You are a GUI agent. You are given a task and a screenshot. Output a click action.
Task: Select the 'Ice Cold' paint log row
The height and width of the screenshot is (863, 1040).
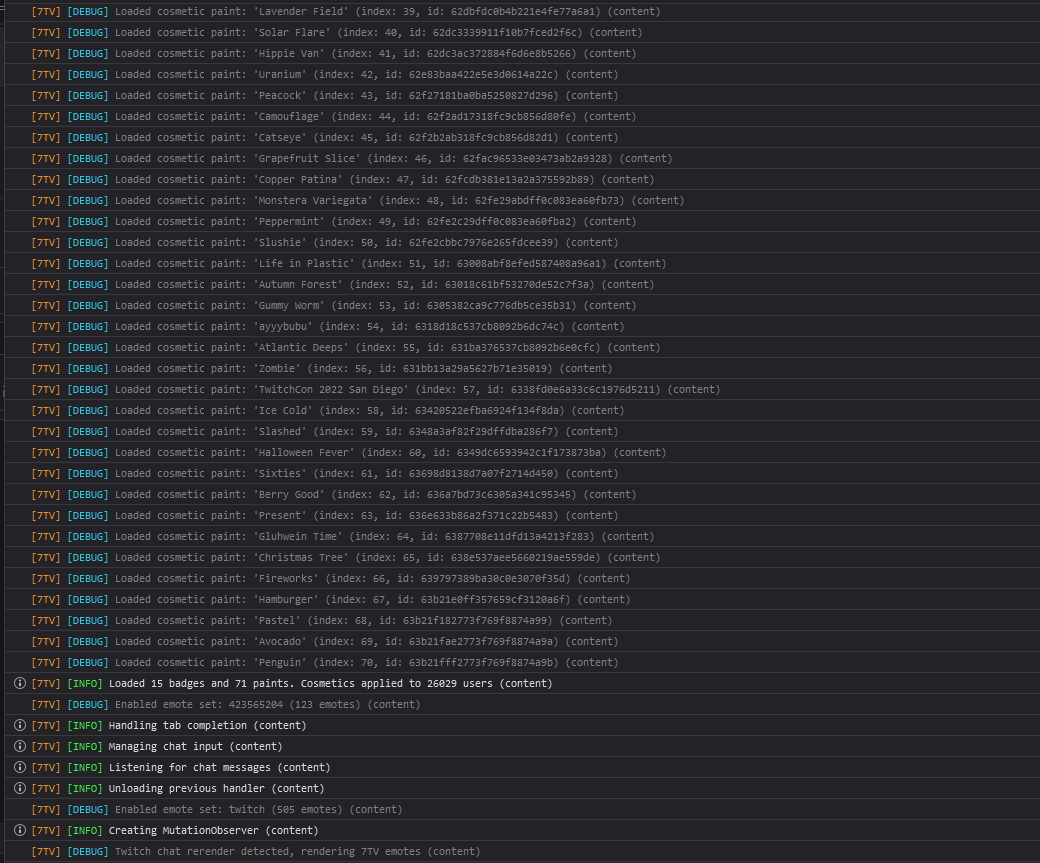[x=523, y=411]
